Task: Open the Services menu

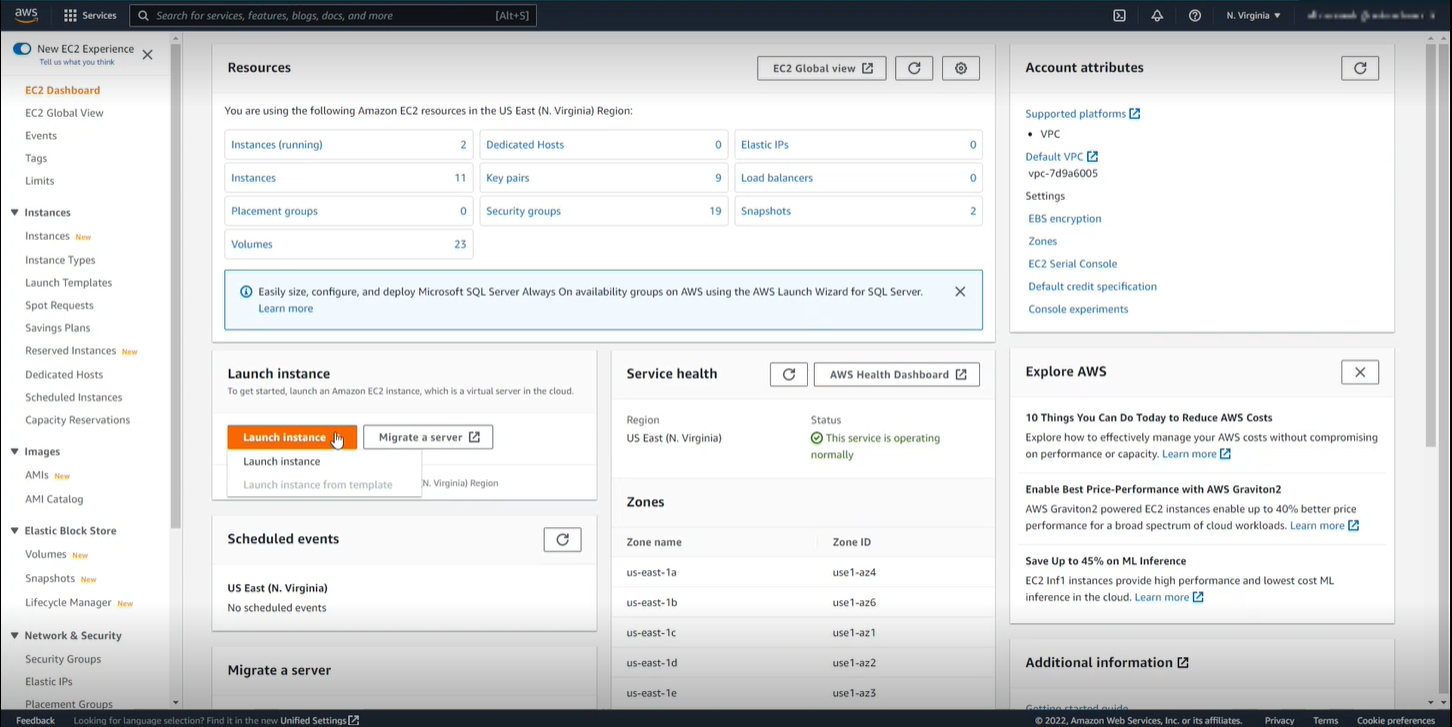Action: pyautogui.click(x=90, y=15)
